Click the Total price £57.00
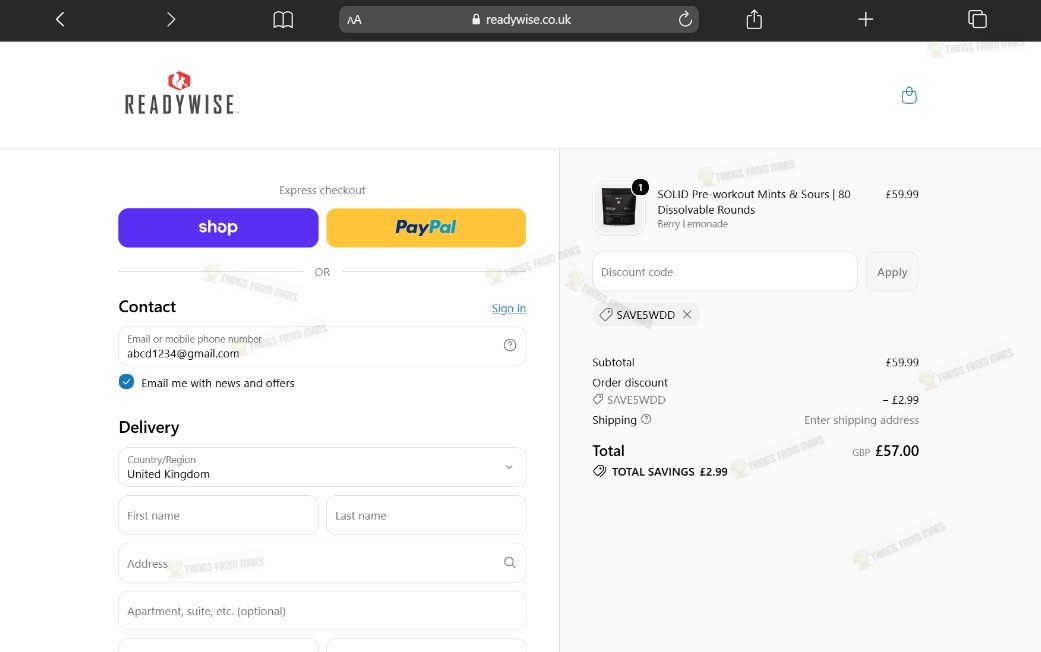 point(897,451)
